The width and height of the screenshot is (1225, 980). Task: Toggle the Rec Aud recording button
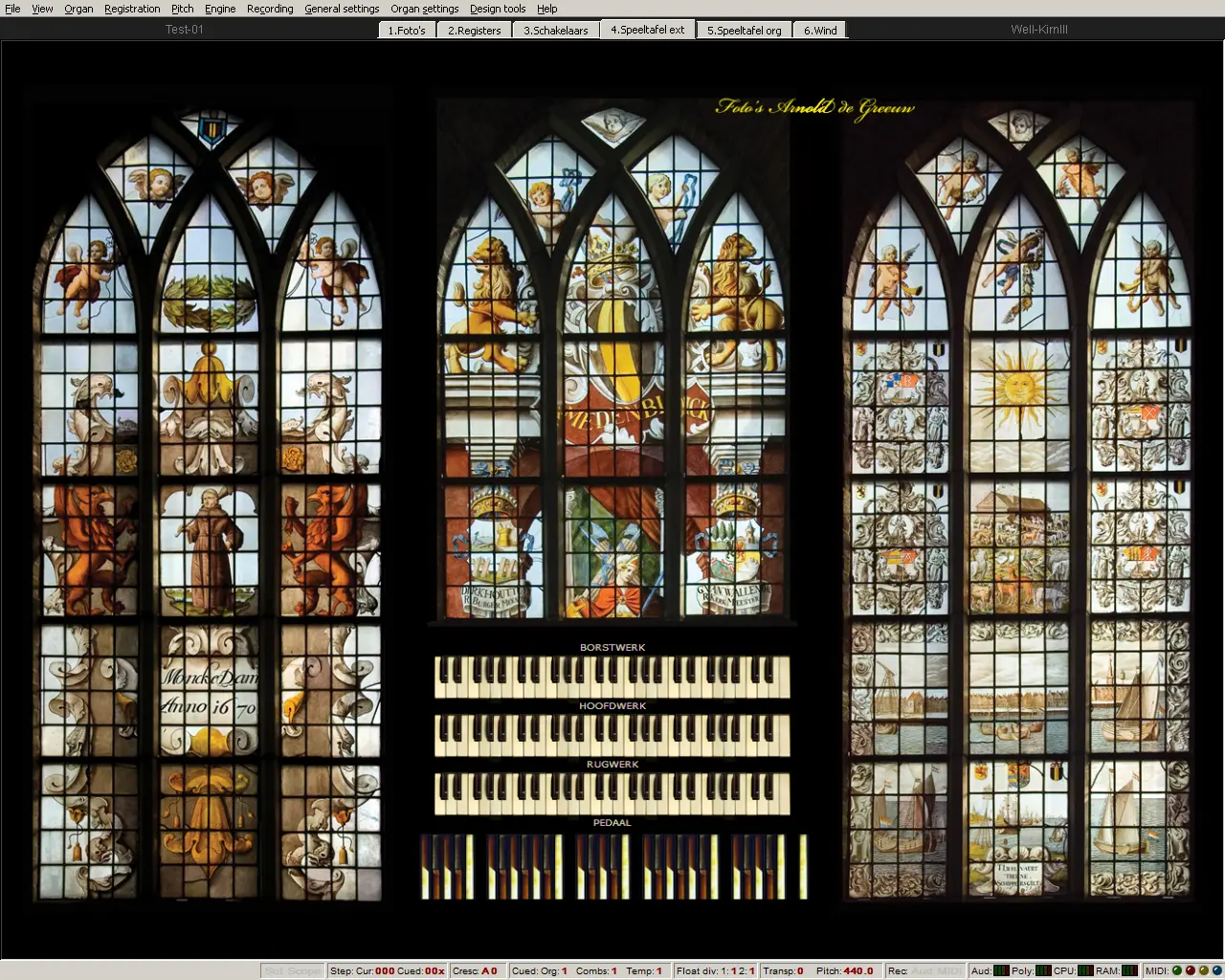click(921, 970)
